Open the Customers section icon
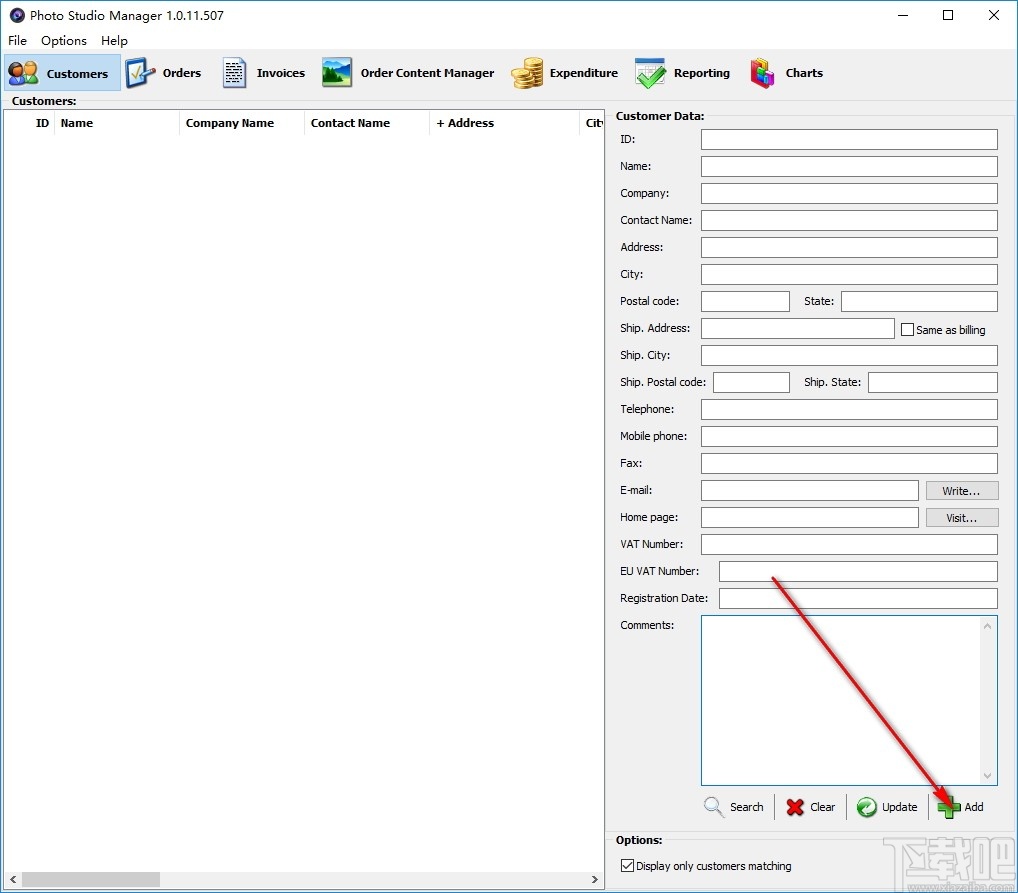This screenshot has width=1018, height=893. (23, 73)
